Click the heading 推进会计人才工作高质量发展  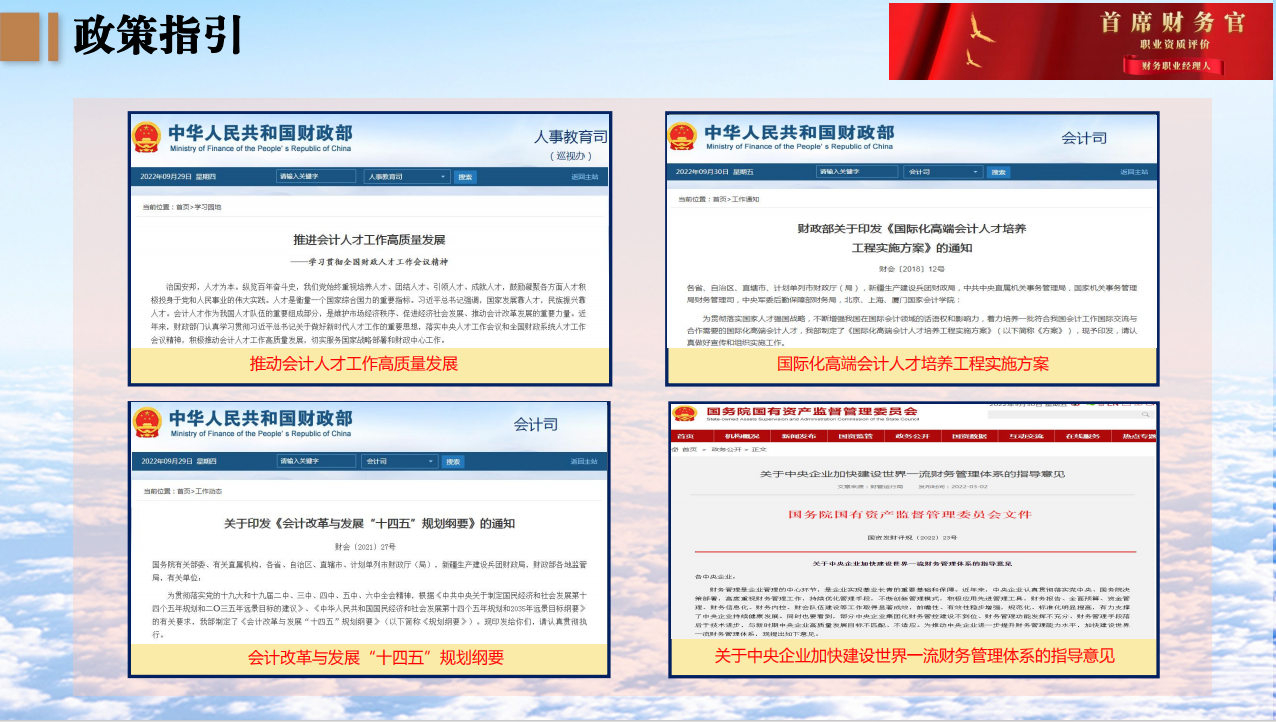(369, 240)
